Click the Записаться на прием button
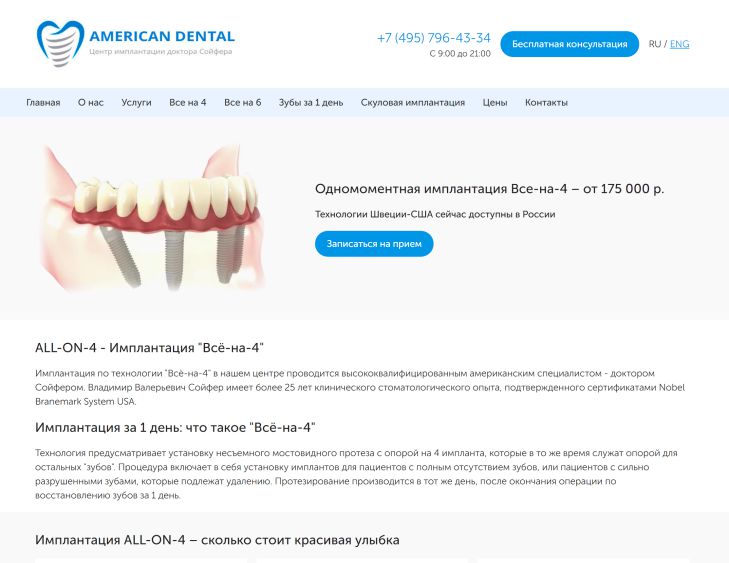The height and width of the screenshot is (563, 729). [x=374, y=244]
